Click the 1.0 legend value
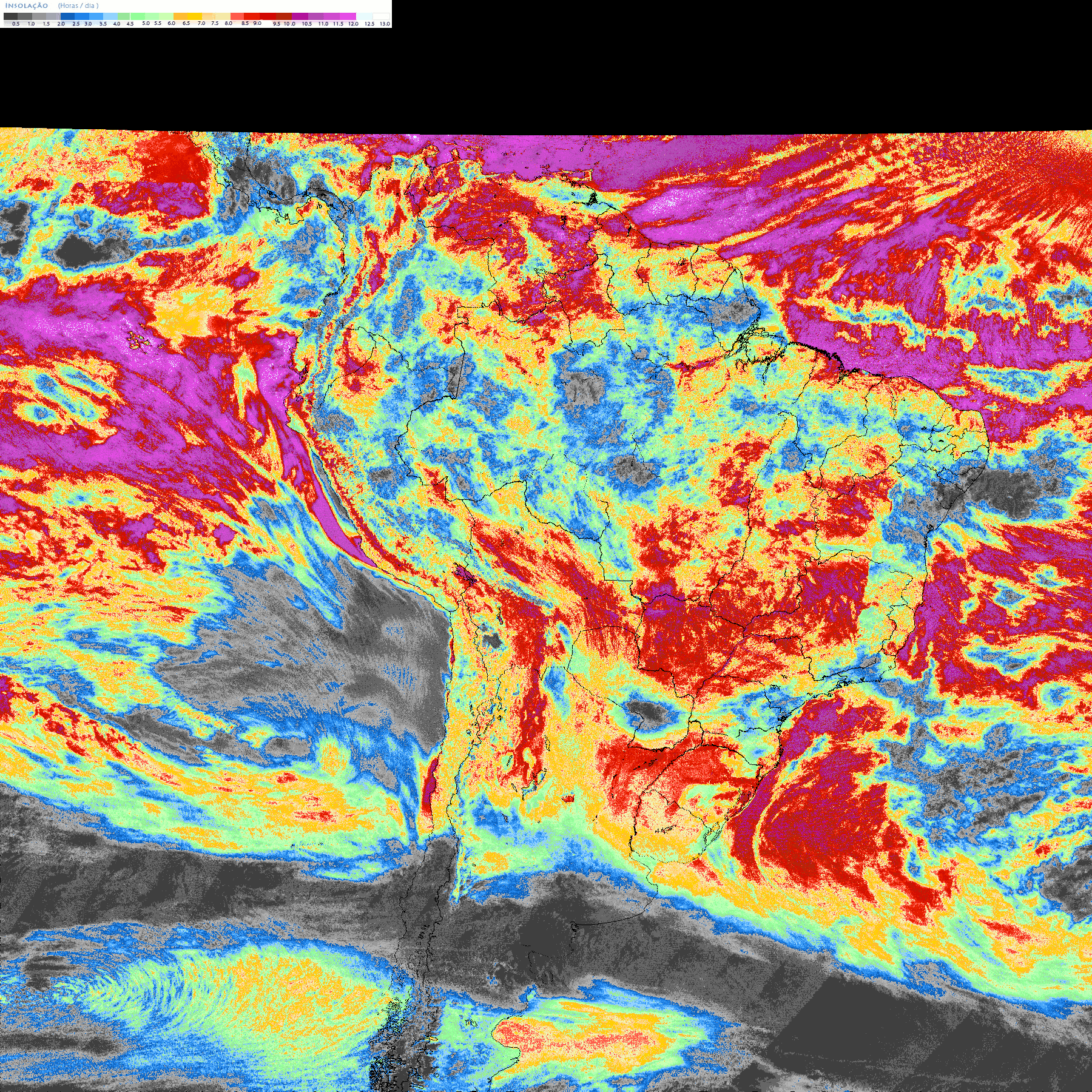The height and width of the screenshot is (1092, 1092). (x=31, y=24)
